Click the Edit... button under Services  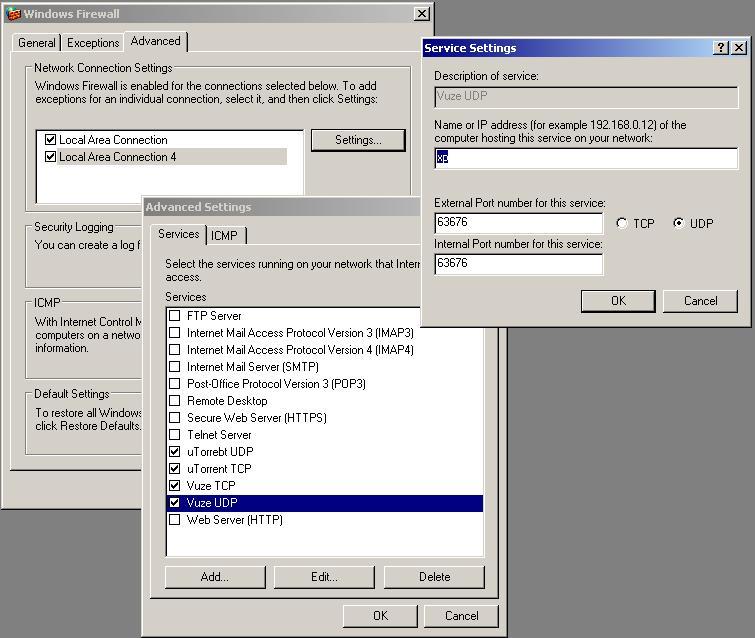(x=324, y=577)
